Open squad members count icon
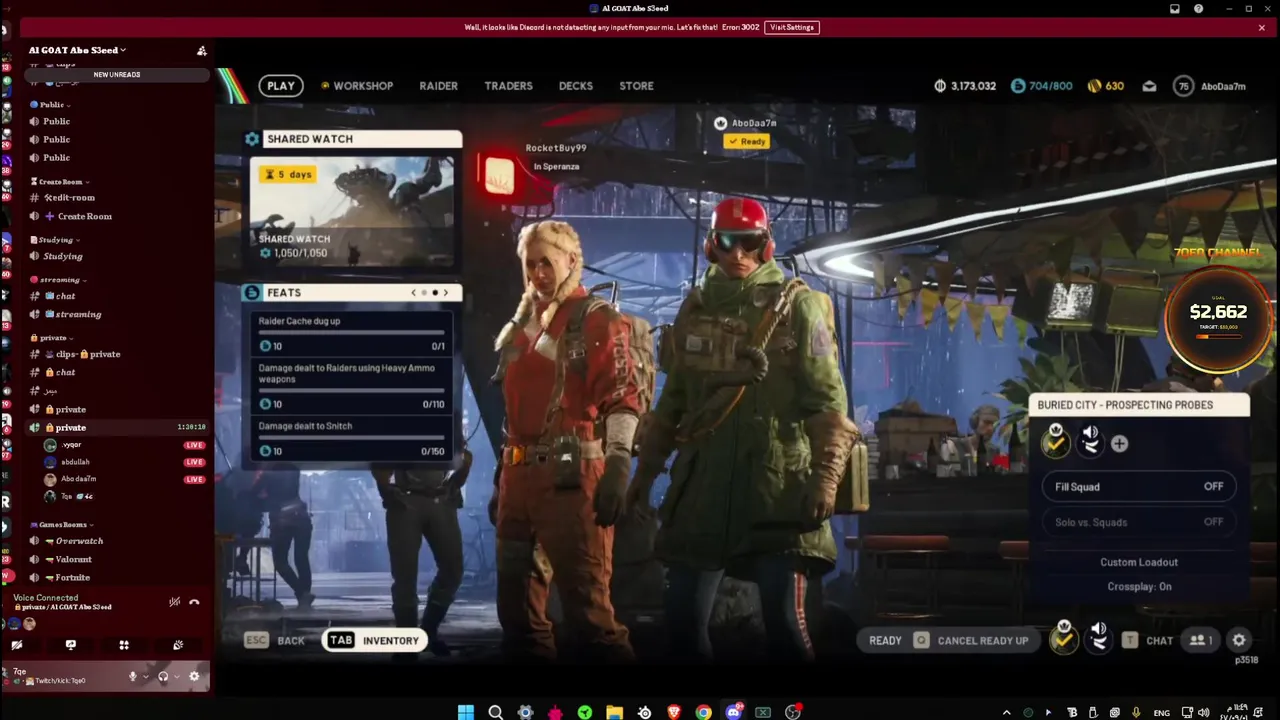 [1199, 641]
